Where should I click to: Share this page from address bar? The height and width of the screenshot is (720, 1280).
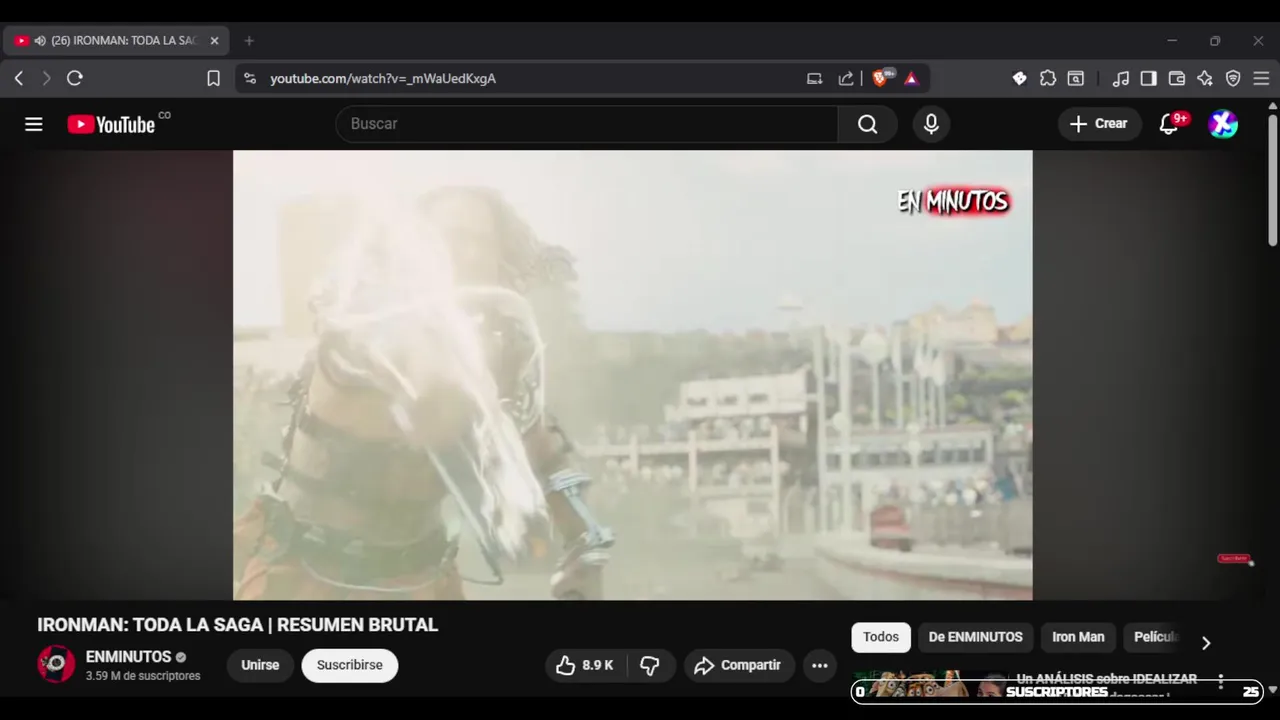(846, 78)
